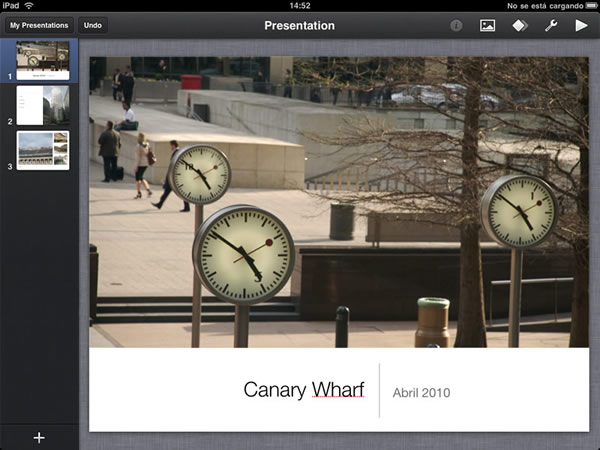
Task: Select slide 2 thumbnail
Action: [x=43, y=105]
